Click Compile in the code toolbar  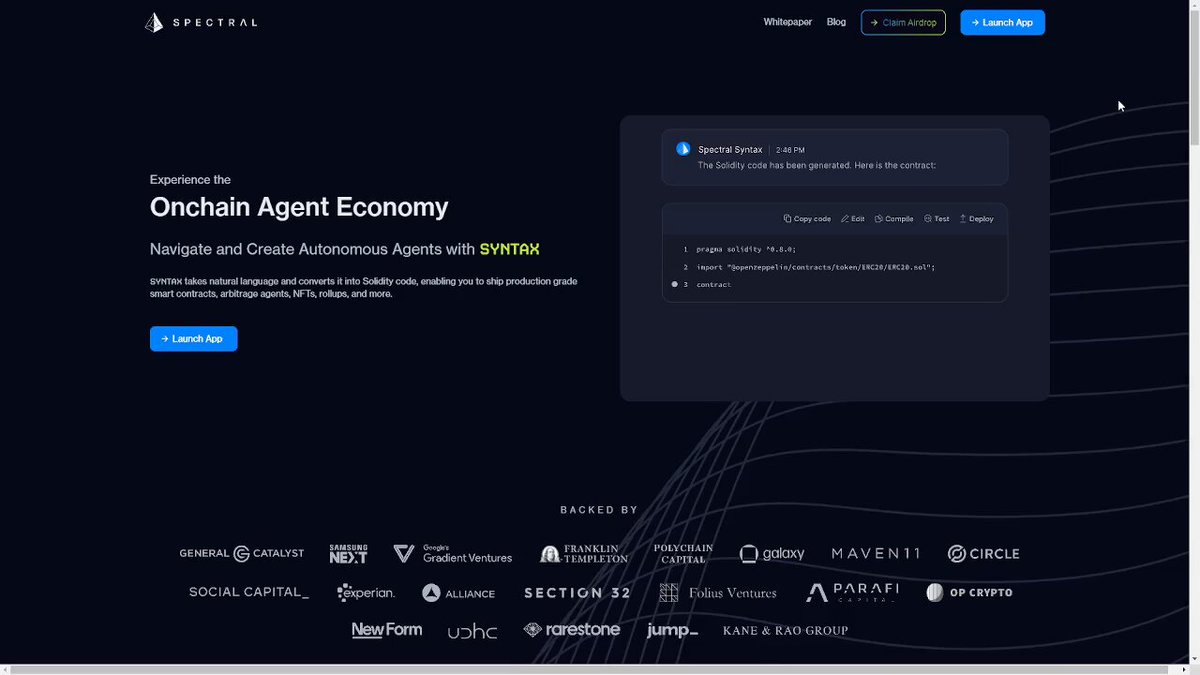894,218
